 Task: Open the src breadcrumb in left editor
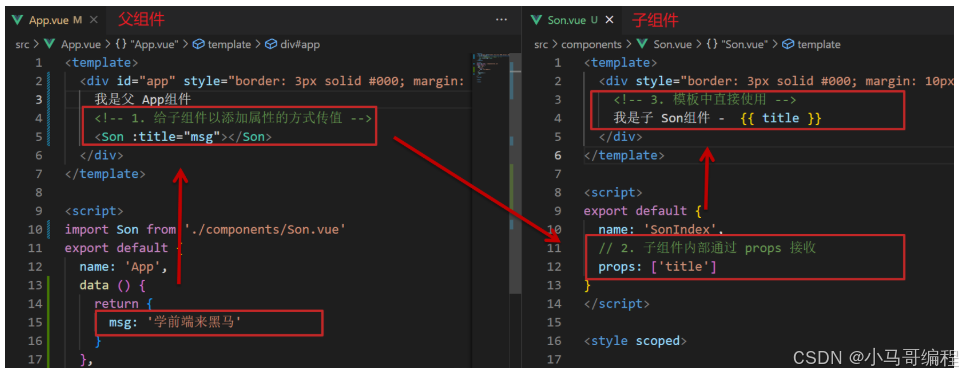point(23,44)
